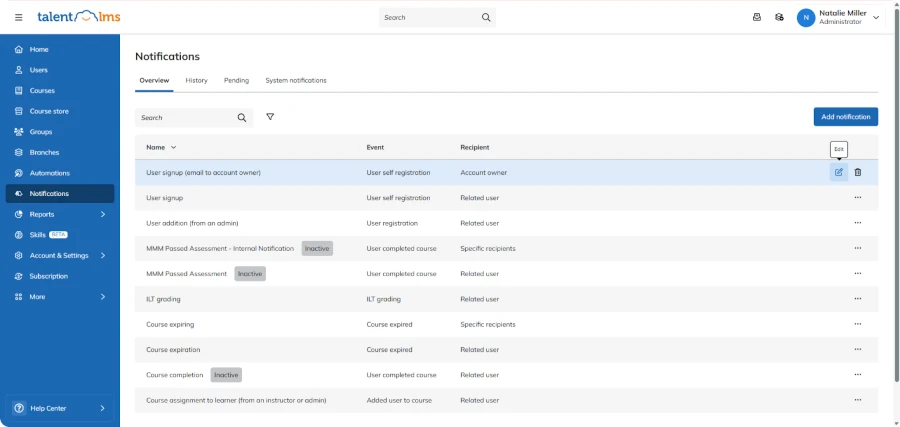
Task: Expand the Help Center chevron
Action: tap(102, 409)
